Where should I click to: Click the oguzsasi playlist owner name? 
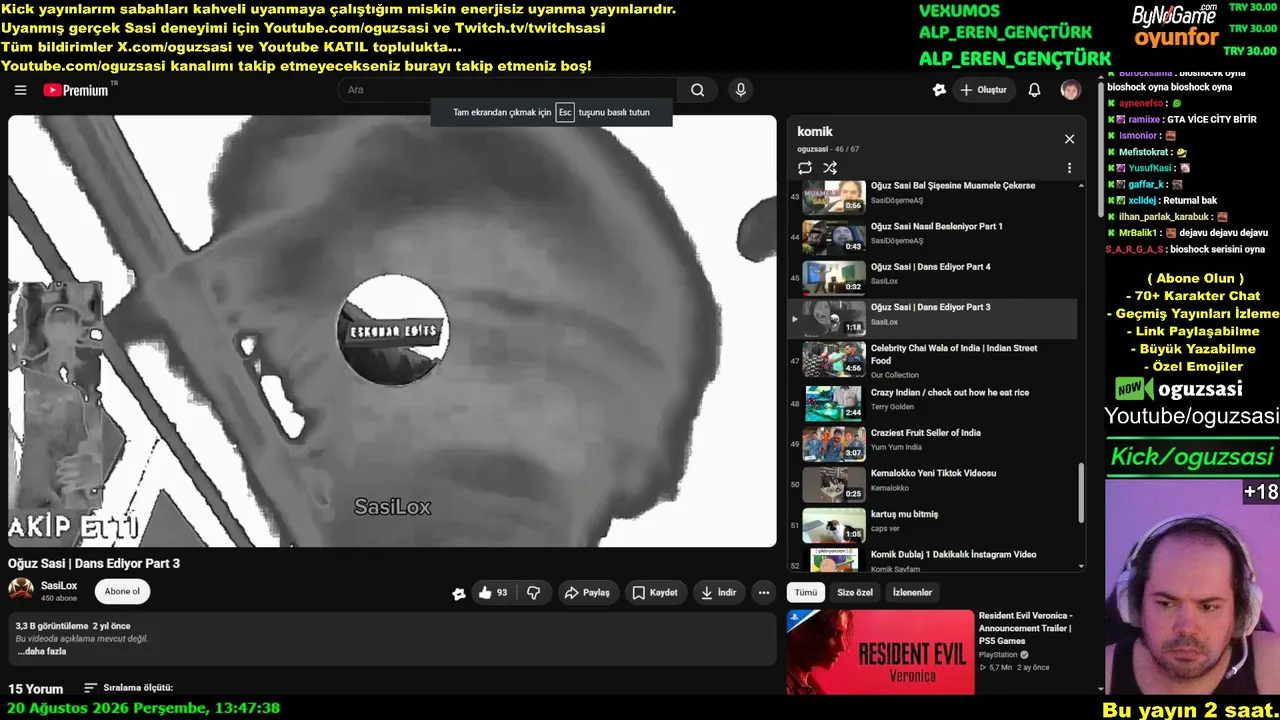(813, 149)
